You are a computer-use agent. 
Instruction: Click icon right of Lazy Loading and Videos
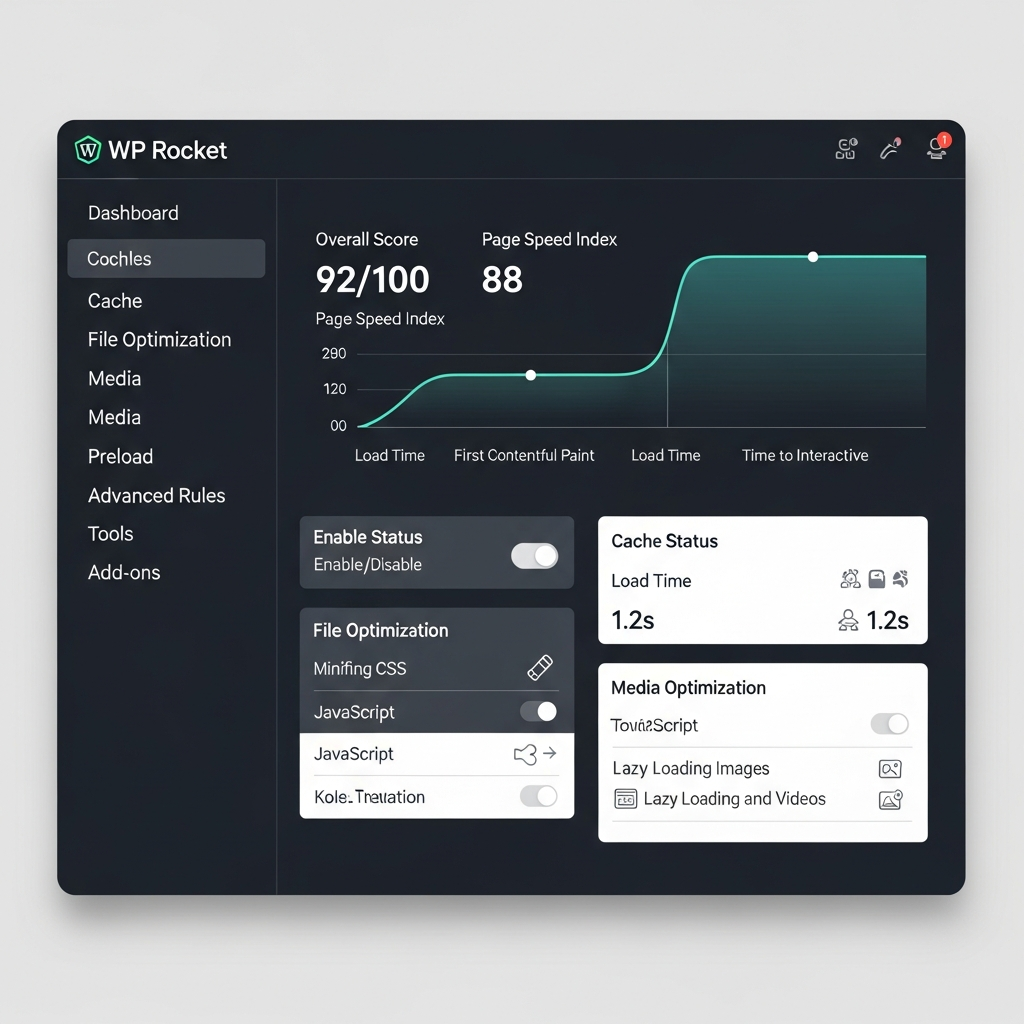(890, 799)
